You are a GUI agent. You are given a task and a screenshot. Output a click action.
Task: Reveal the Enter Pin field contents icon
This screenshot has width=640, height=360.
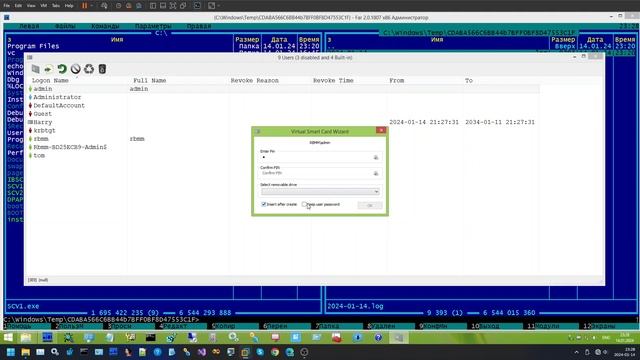tap(376, 157)
